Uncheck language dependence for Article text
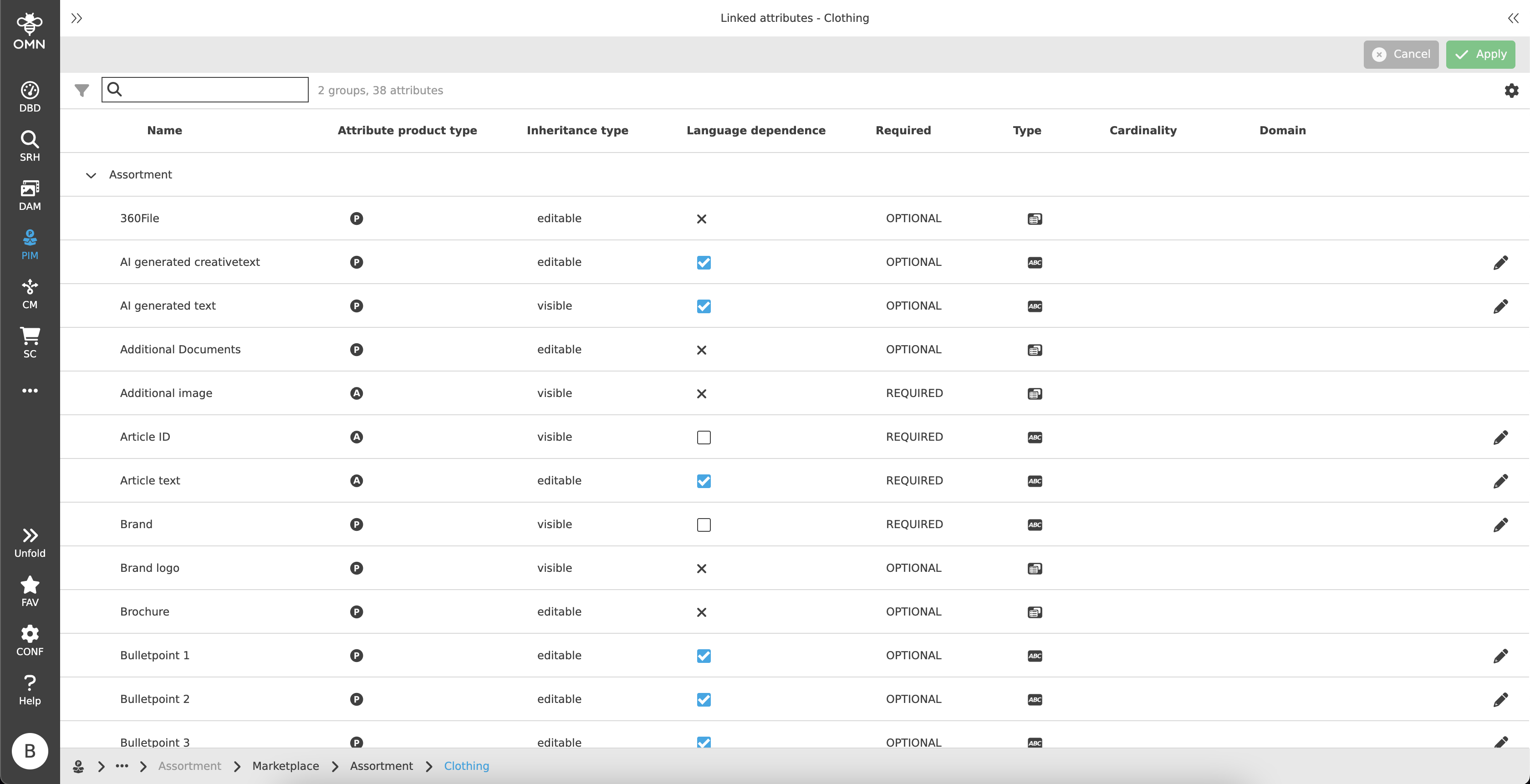 tap(703, 481)
